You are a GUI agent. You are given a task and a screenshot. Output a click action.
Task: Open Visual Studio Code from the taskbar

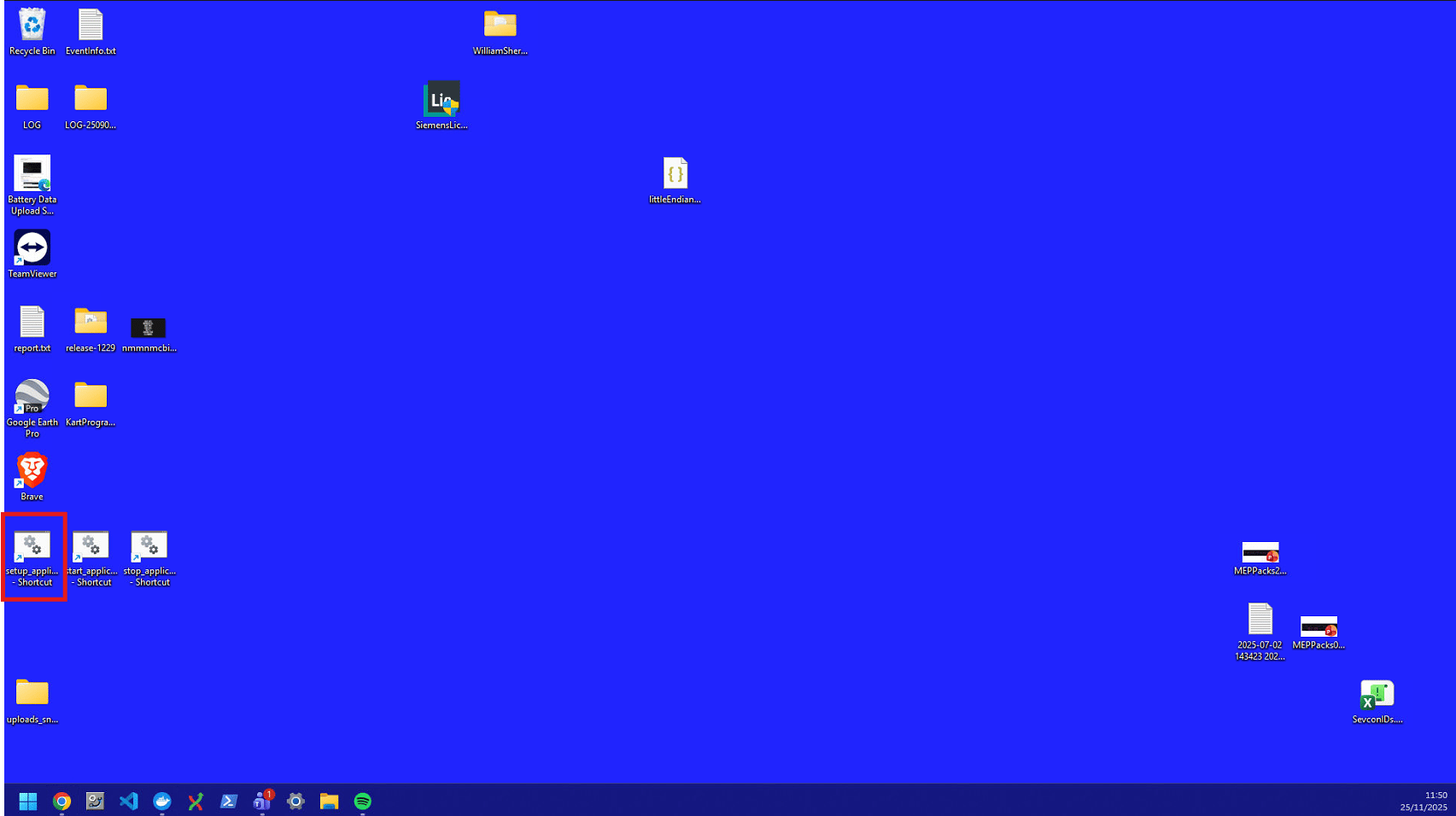tap(129, 801)
